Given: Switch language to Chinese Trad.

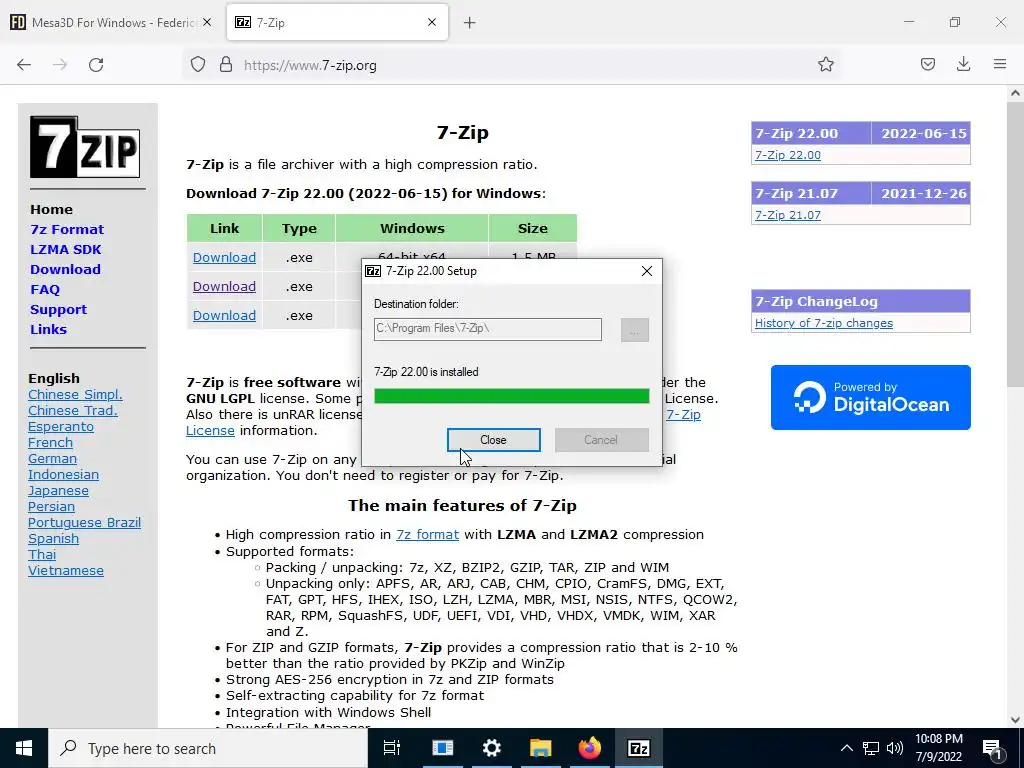Looking at the screenshot, I should (72, 410).
